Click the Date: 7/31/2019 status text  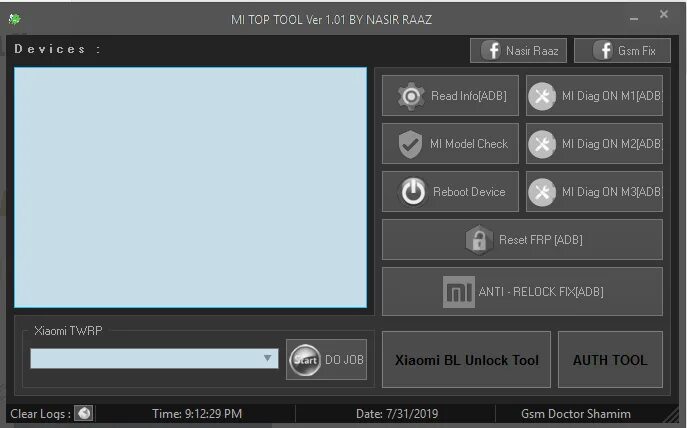pos(397,414)
